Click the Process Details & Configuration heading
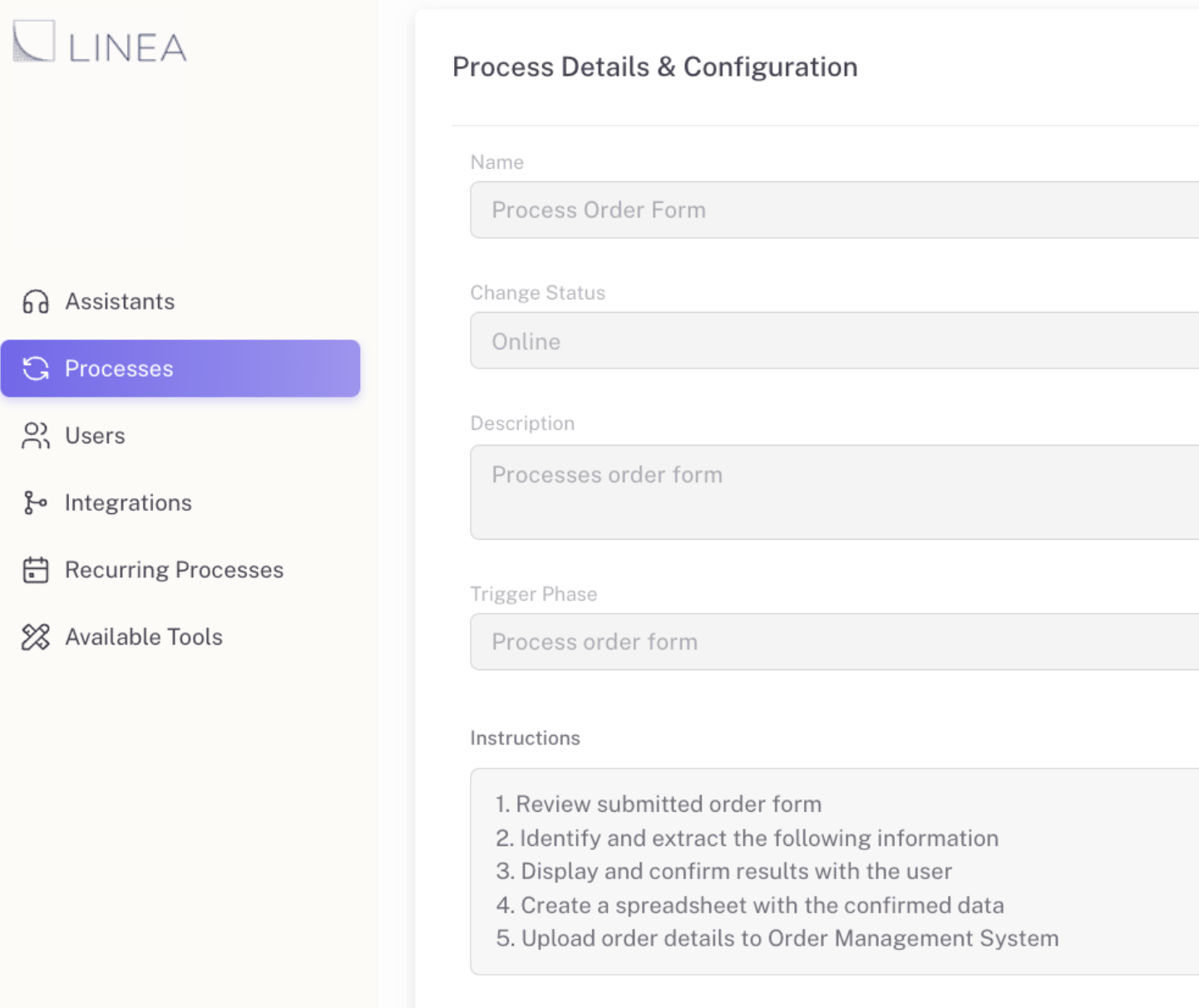The width and height of the screenshot is (1199, 1008). pos(655,67)
